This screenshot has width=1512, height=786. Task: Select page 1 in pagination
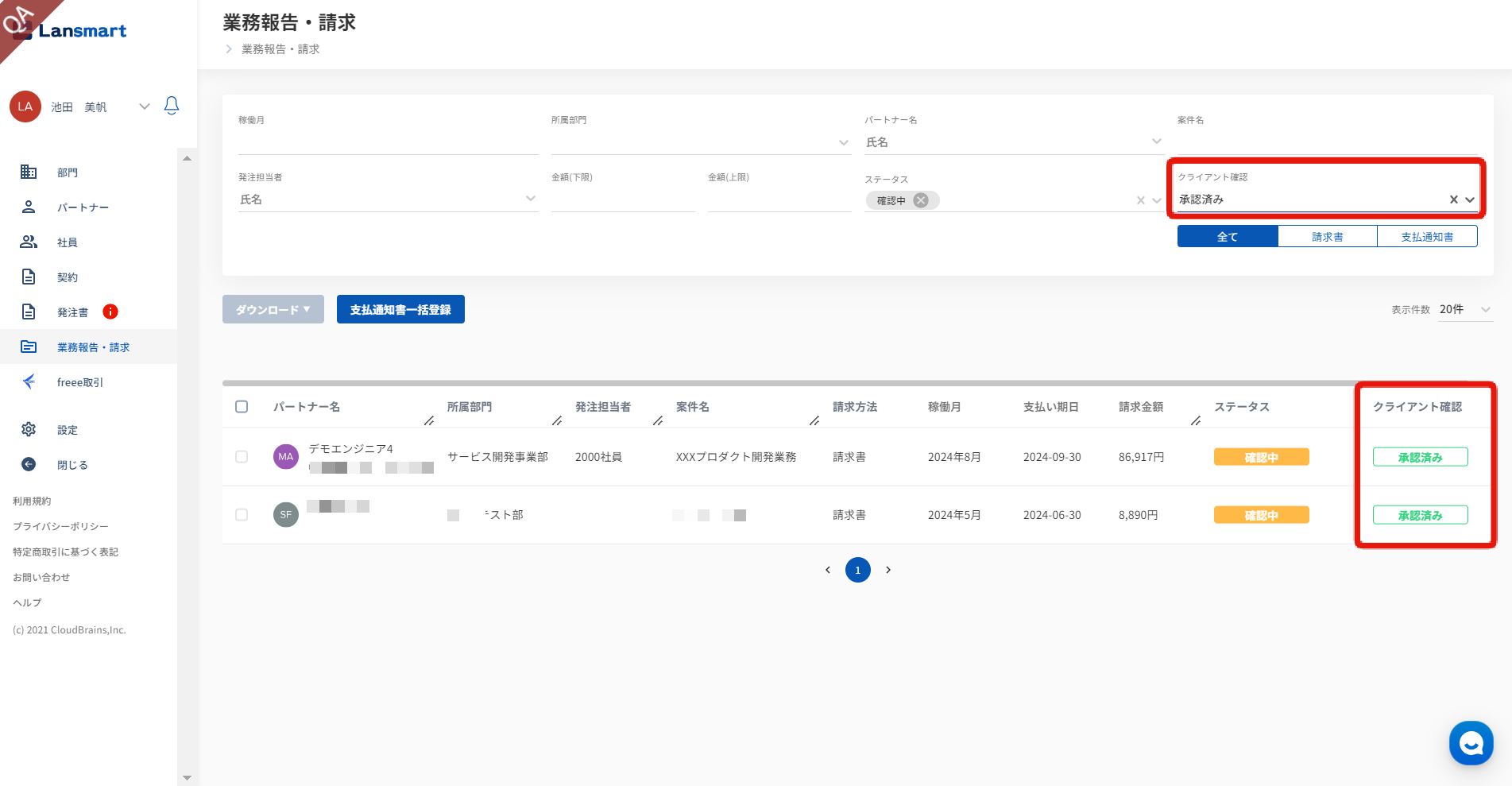tap(858, 570)
